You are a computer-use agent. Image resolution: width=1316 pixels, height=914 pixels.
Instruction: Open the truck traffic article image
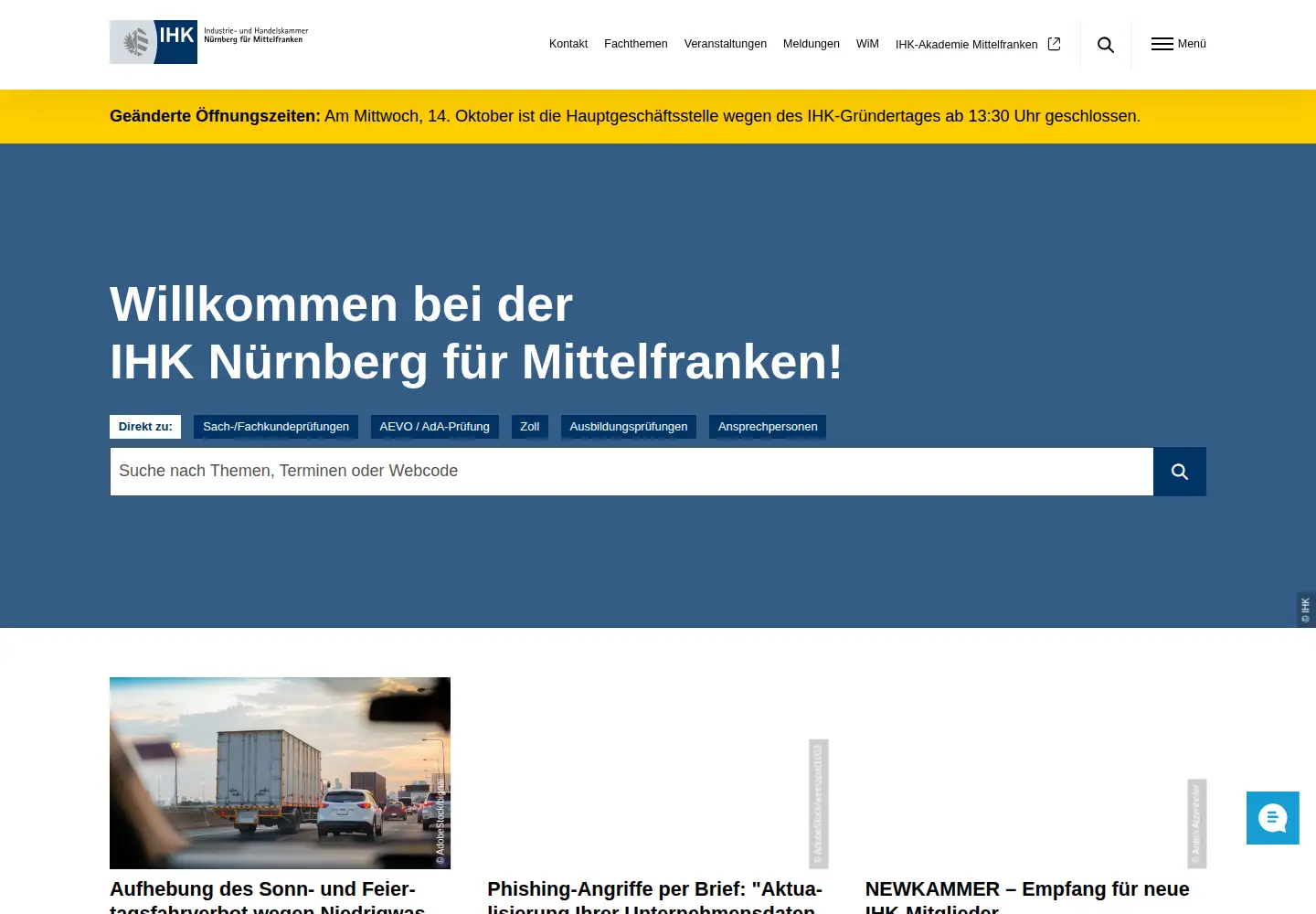pyautogui.click(x=280, y=773)
